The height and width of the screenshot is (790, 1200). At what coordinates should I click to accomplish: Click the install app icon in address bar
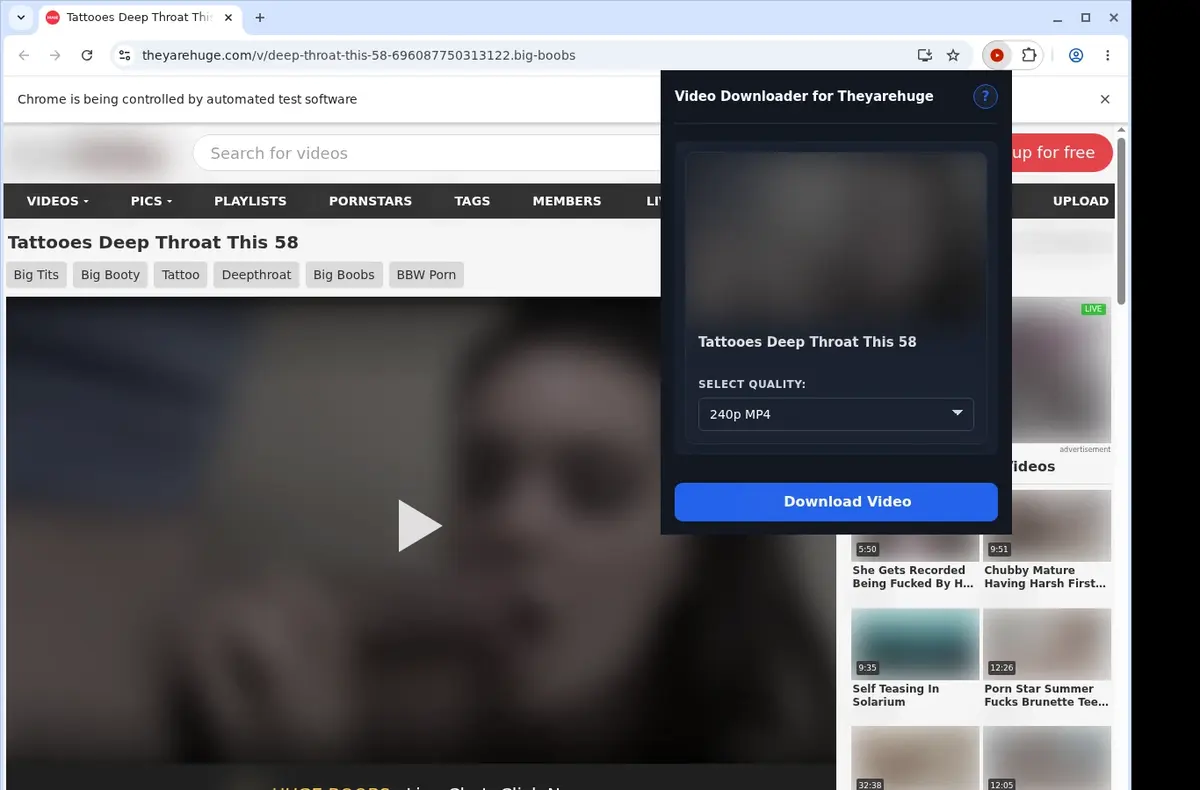(925, 55)
